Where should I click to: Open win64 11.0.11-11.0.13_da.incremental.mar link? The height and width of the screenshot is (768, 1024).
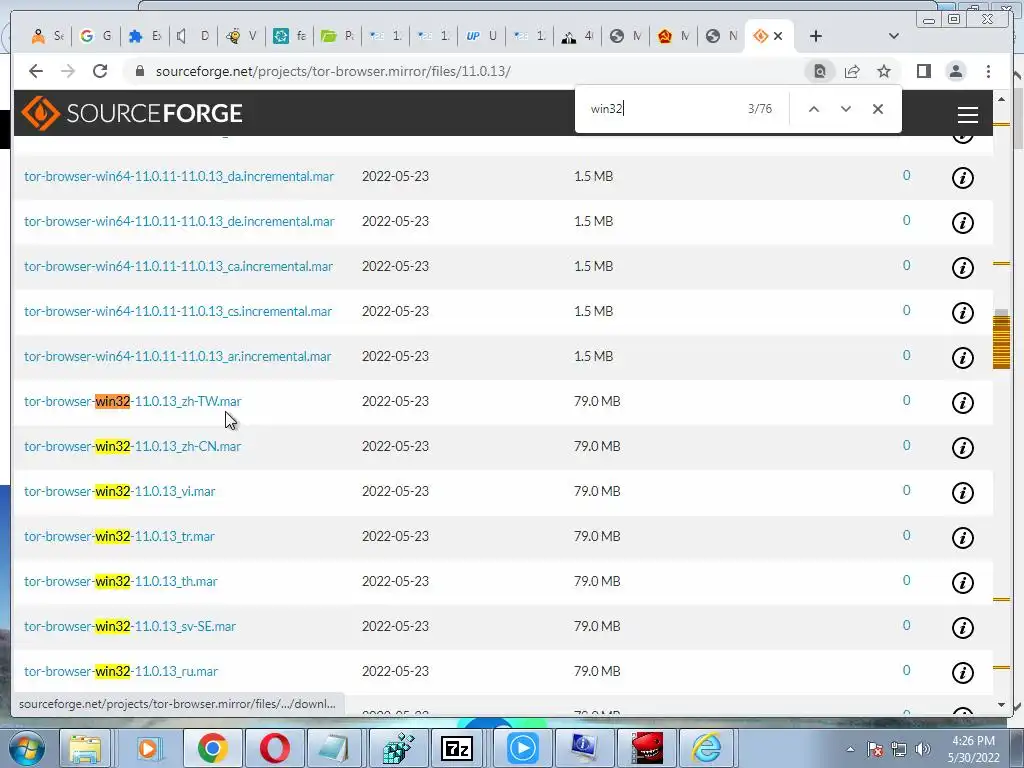click(x=179, y=176)
